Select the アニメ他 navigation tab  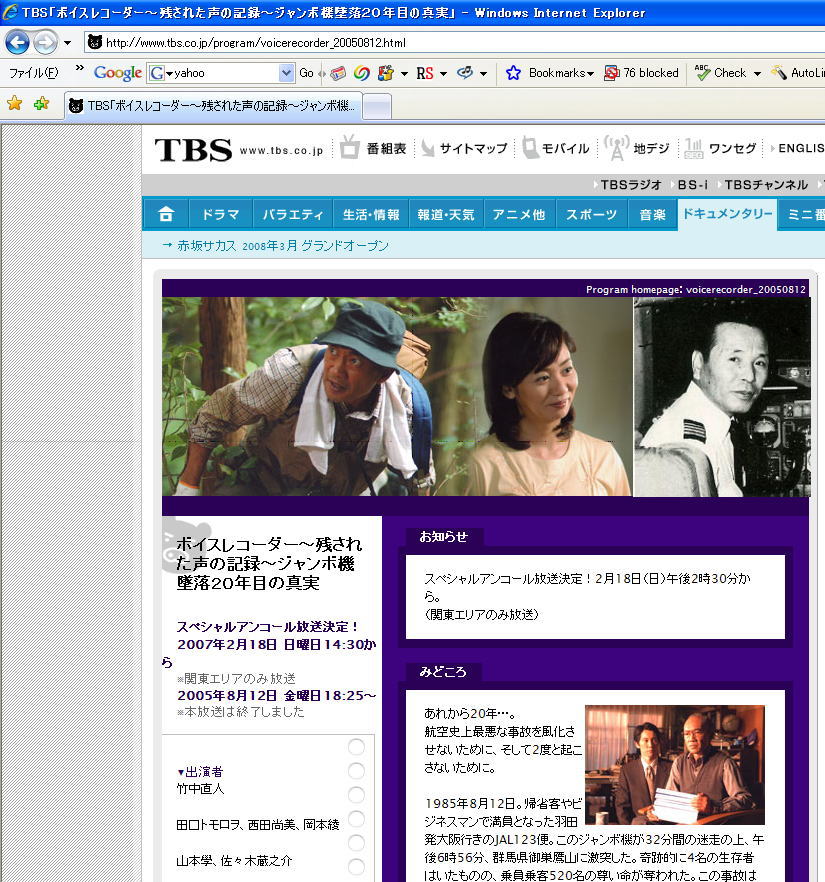519,214
